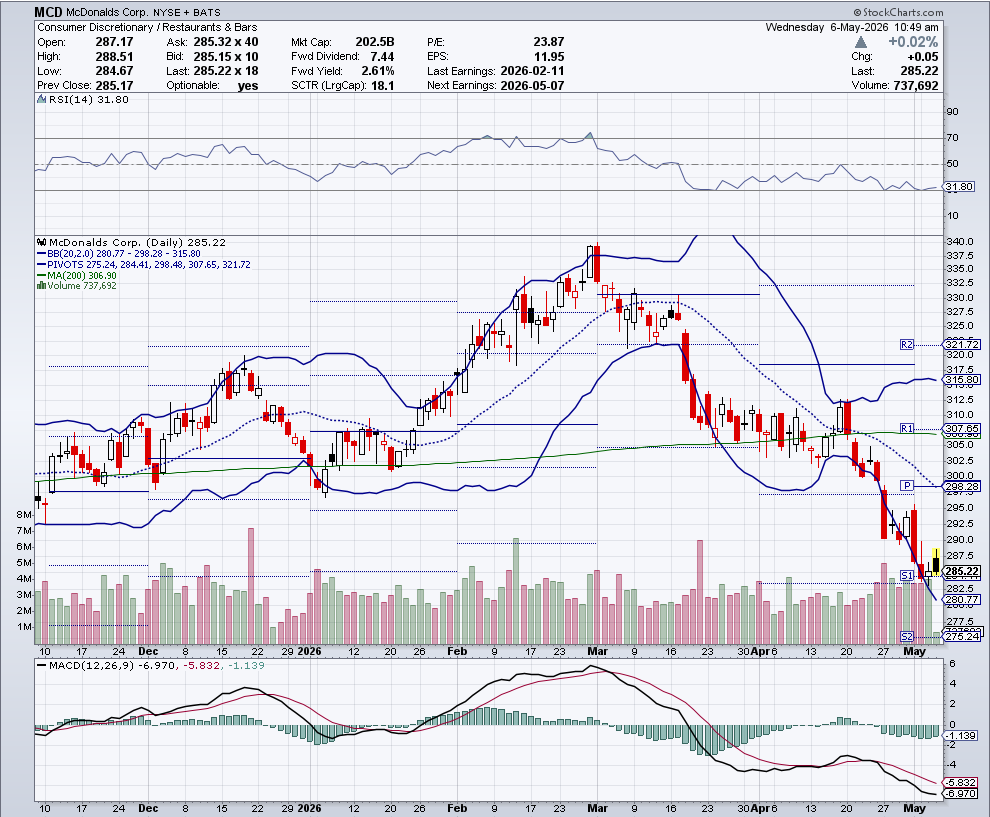Select the Chg value +0.05
The image size is (990, 817).
point(922,57)
